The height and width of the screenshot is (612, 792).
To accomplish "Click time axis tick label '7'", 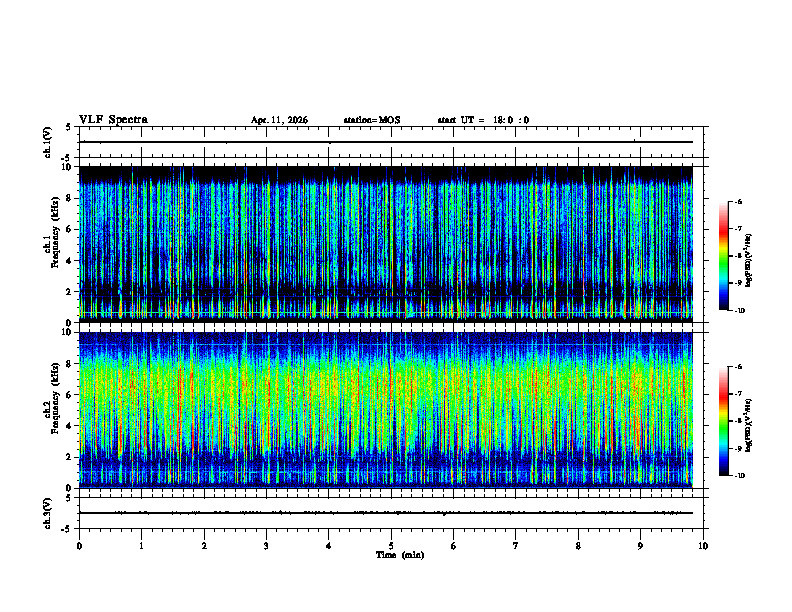I will pyautogui.click(x=516, y=546).
